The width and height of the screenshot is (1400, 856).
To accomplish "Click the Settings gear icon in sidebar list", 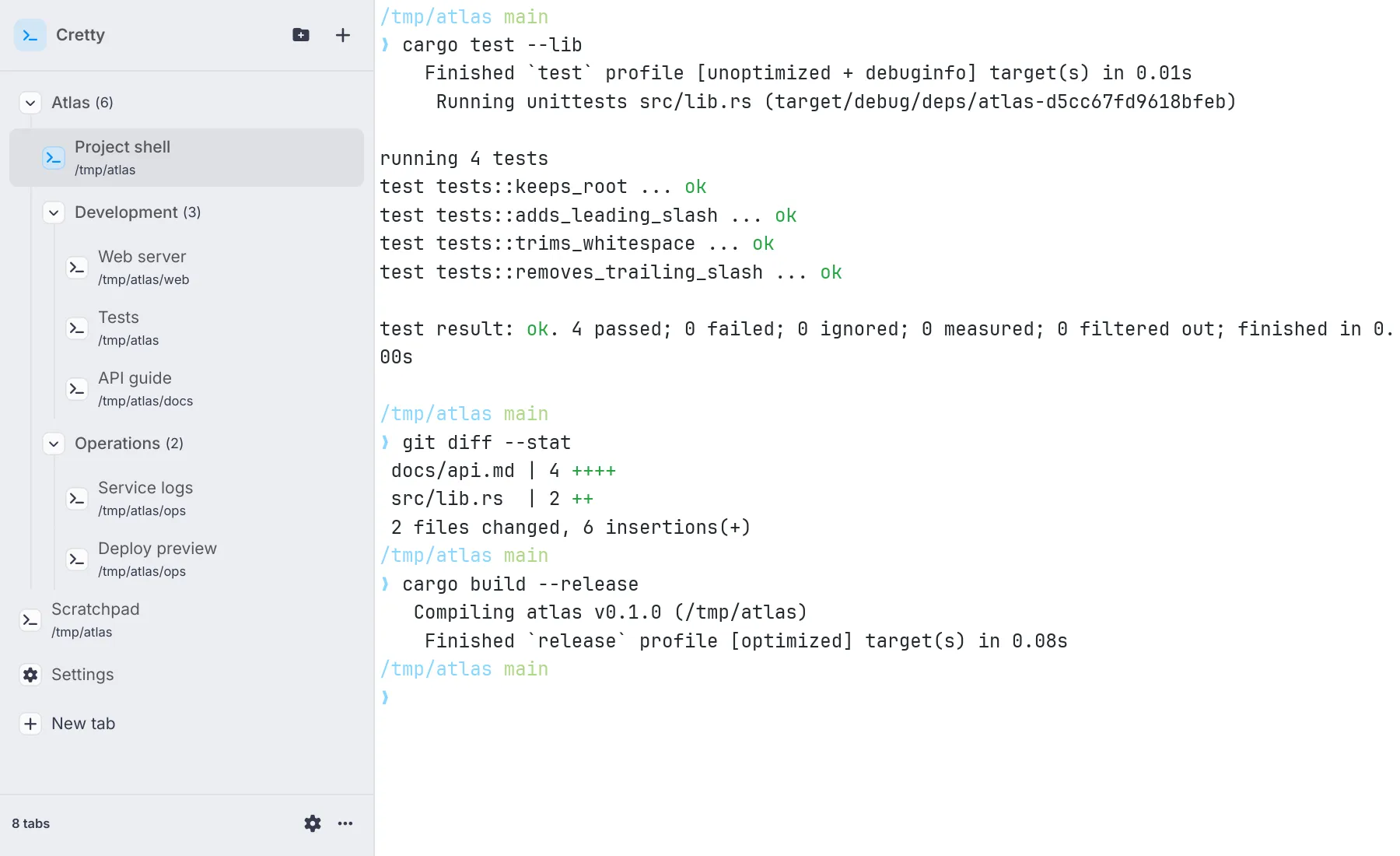I will coord(30,675).
